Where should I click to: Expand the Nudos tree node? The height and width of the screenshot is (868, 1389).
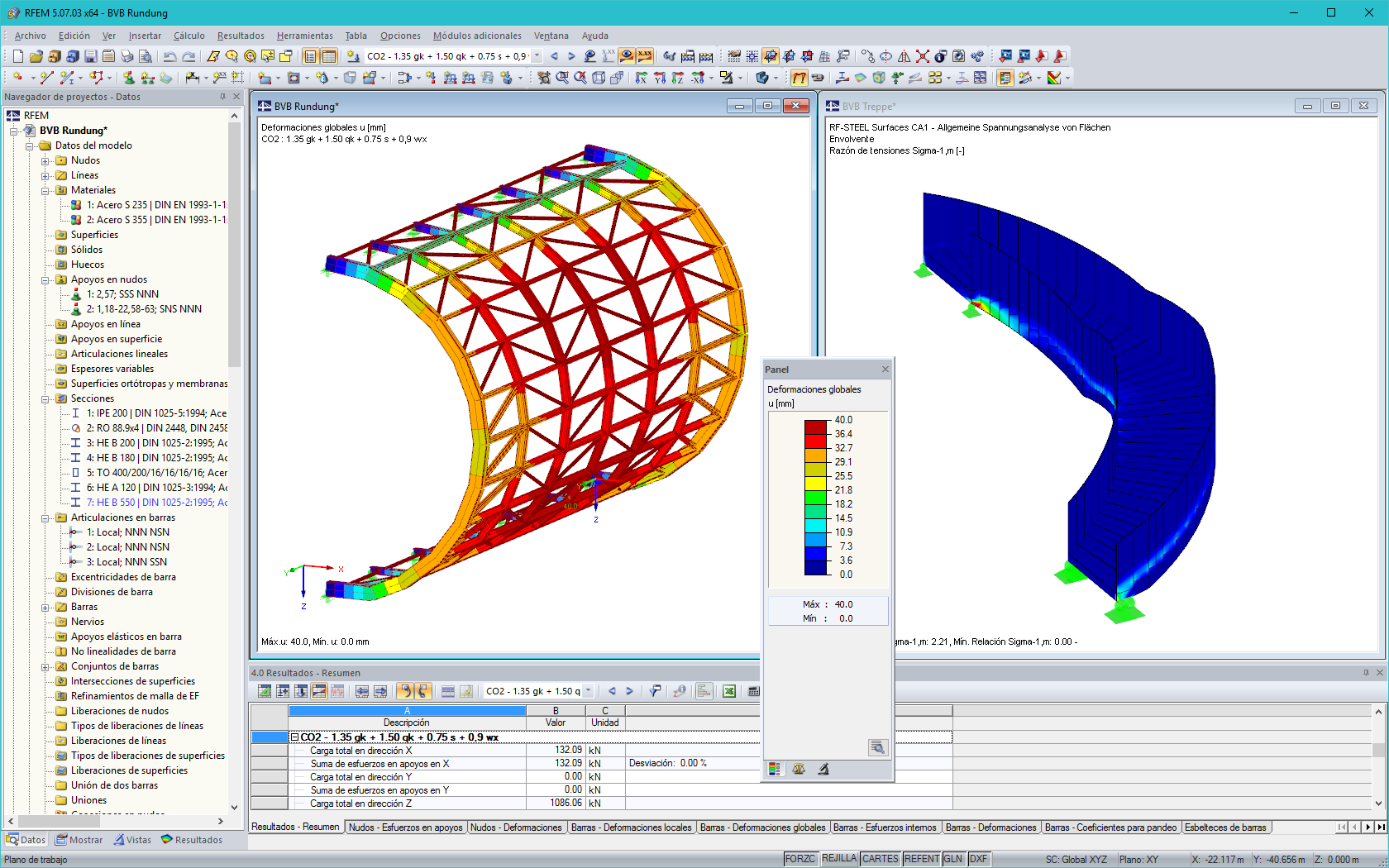tap(47, 160)
